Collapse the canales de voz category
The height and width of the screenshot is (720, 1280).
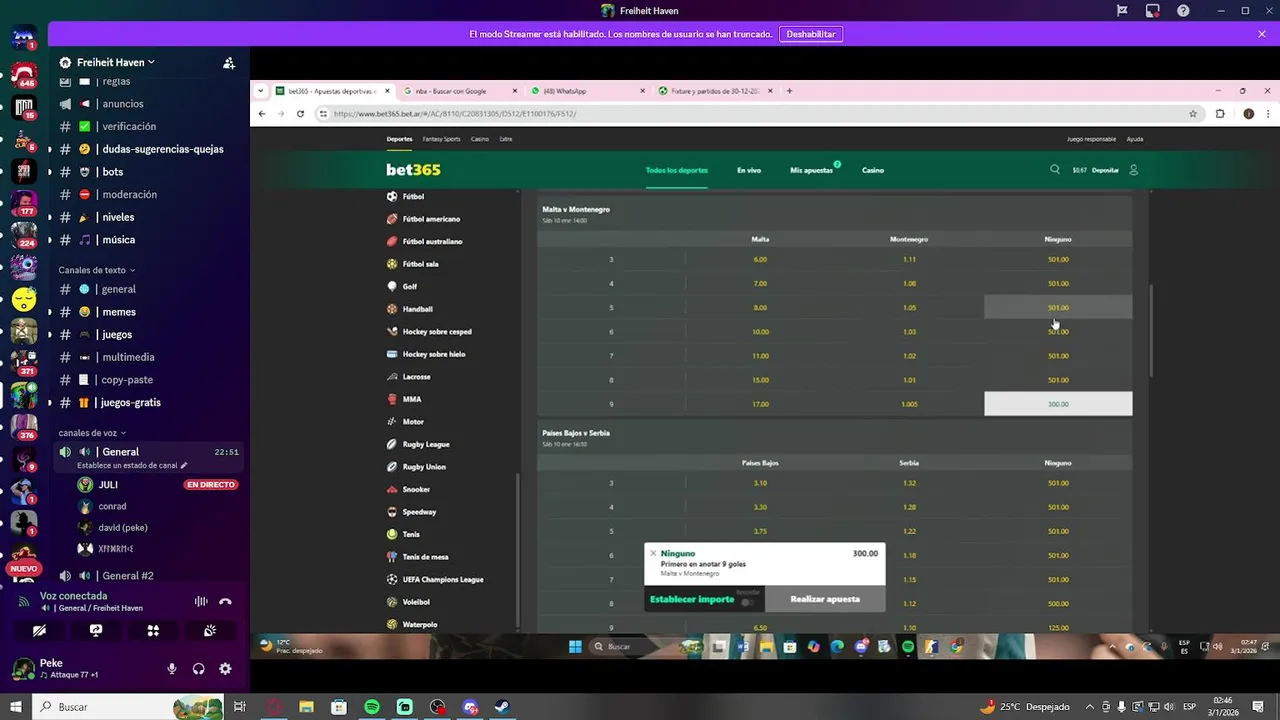[x=92, y=433]
